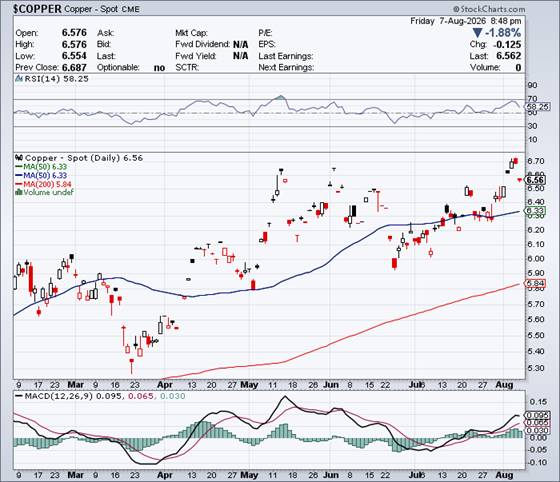Click the Mar label under the price chart
This screenshot has width=560, height=482.
pyautogui.click(x=75, y=385)
